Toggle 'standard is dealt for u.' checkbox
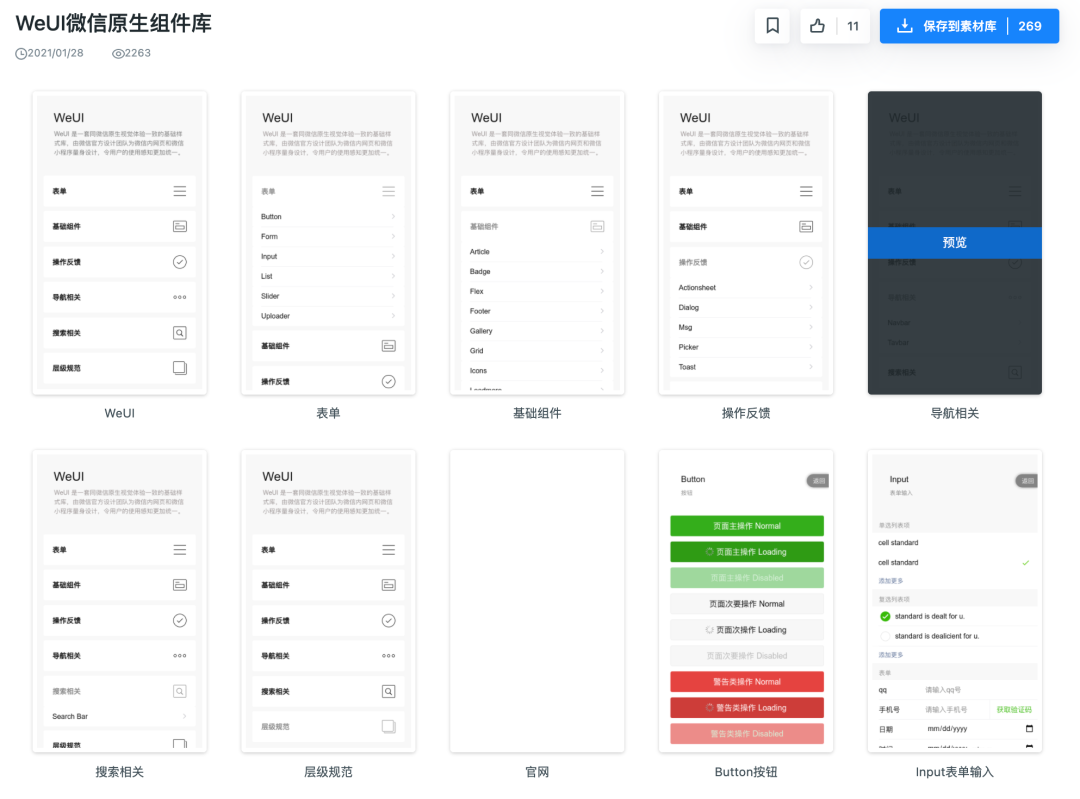1080x799 pixels. pos(885,616)
